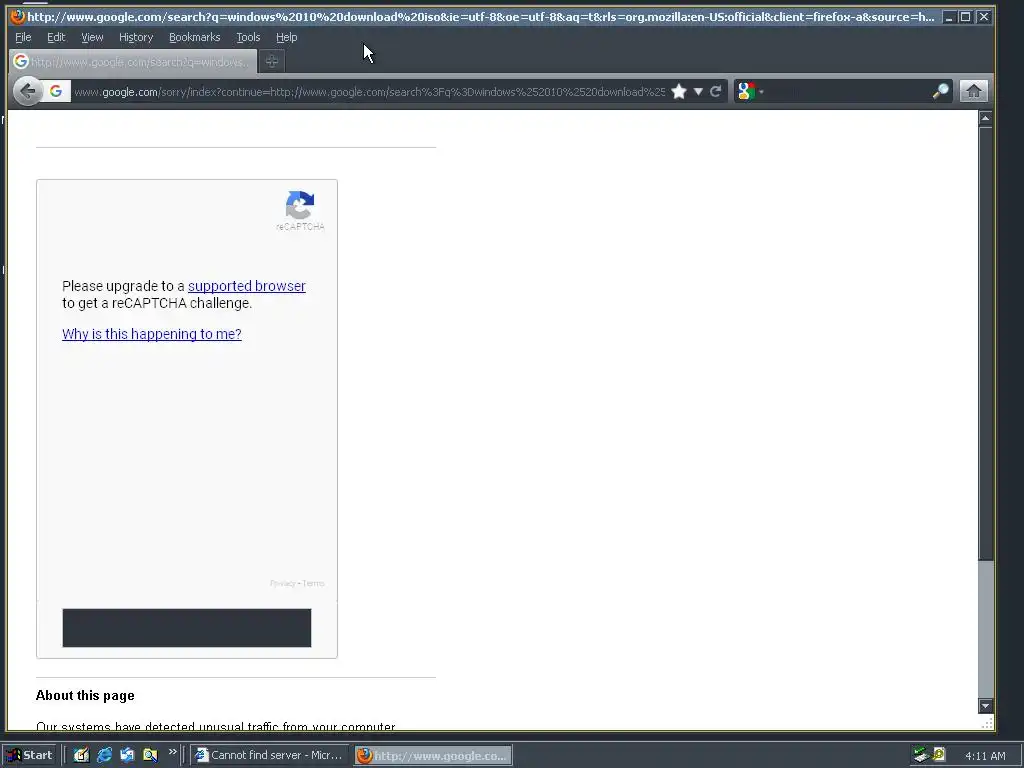
Task: Close the Firefox window
Action: [984, 17]
